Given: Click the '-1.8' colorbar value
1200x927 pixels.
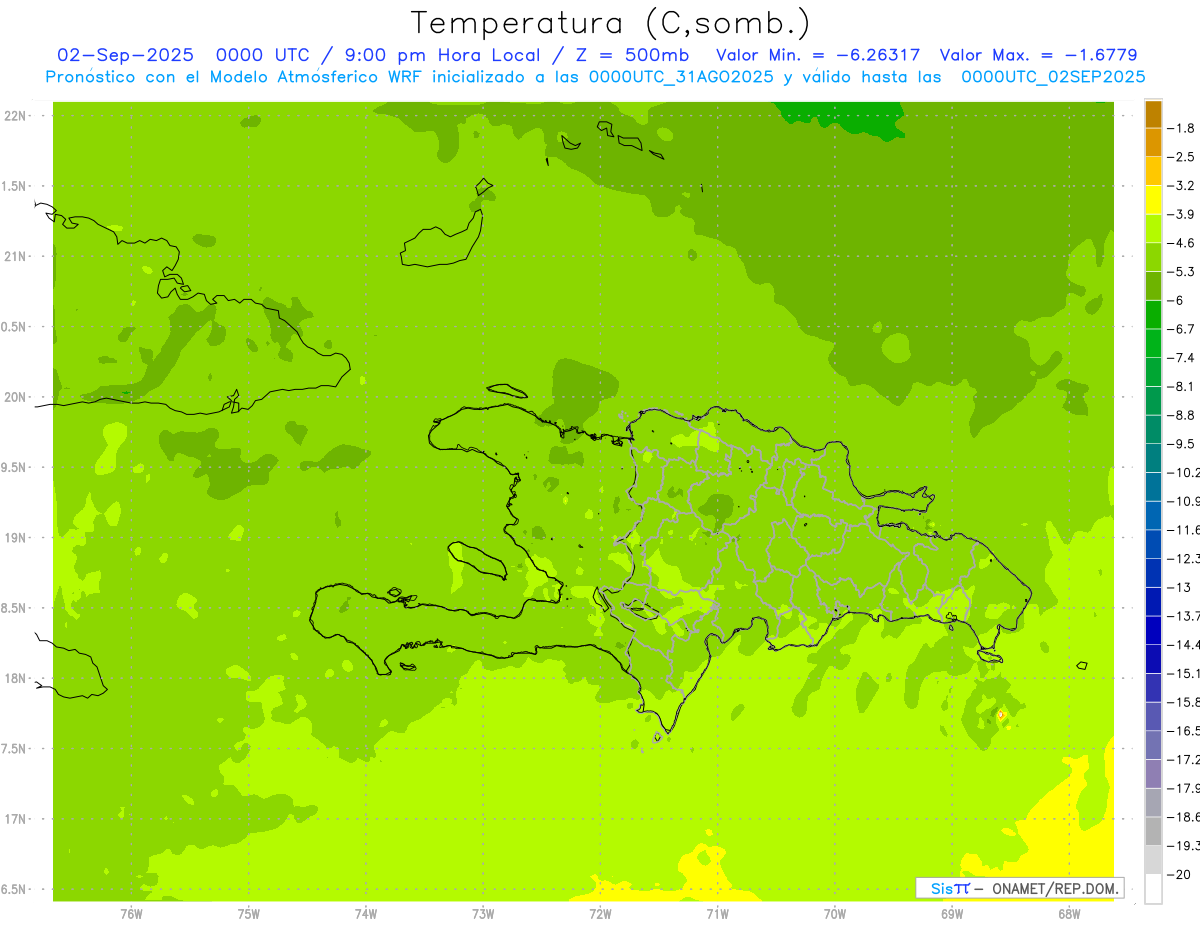Looking at the screenshot, I should coord(1183,128).
